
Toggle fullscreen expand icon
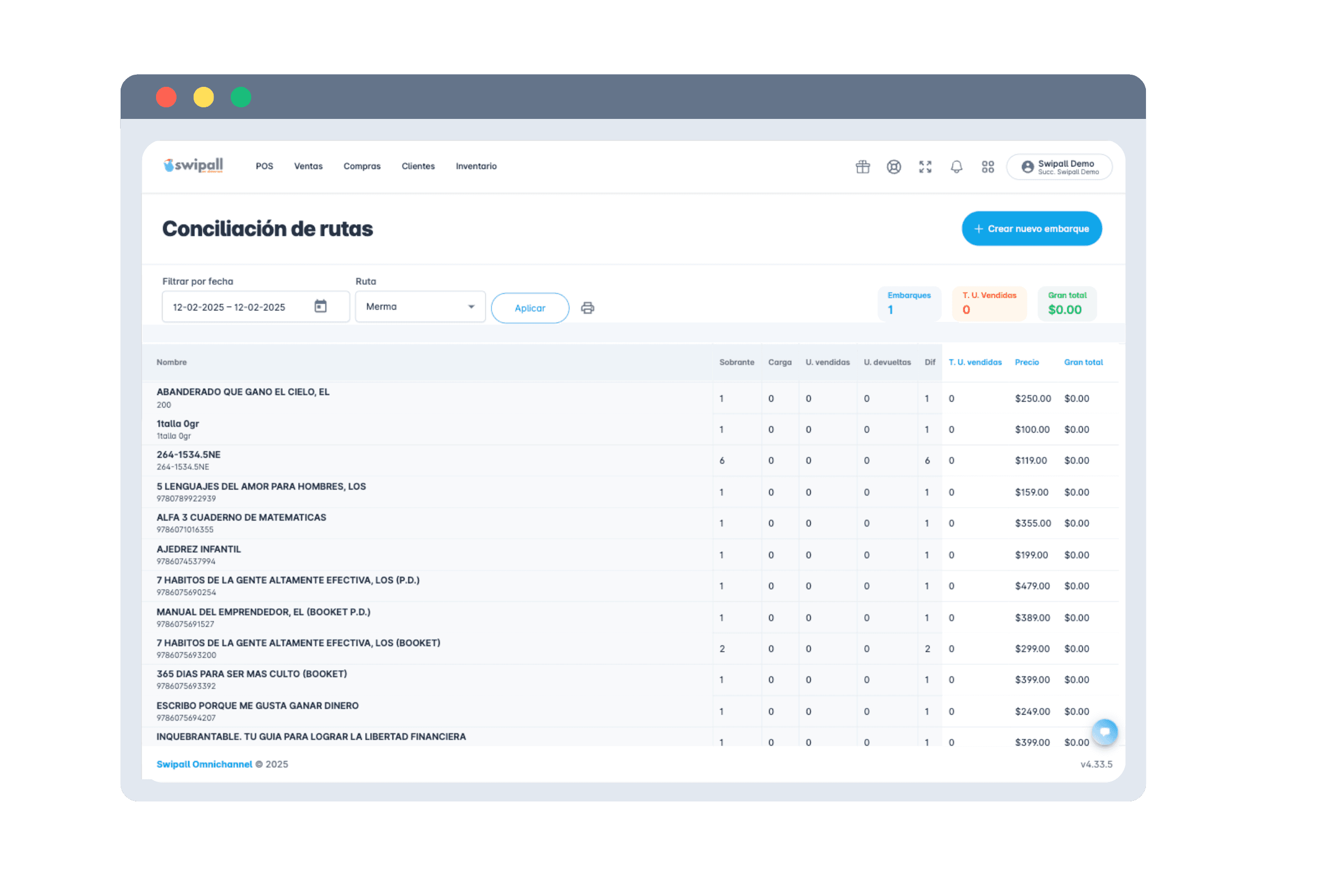tap(925, 166)
